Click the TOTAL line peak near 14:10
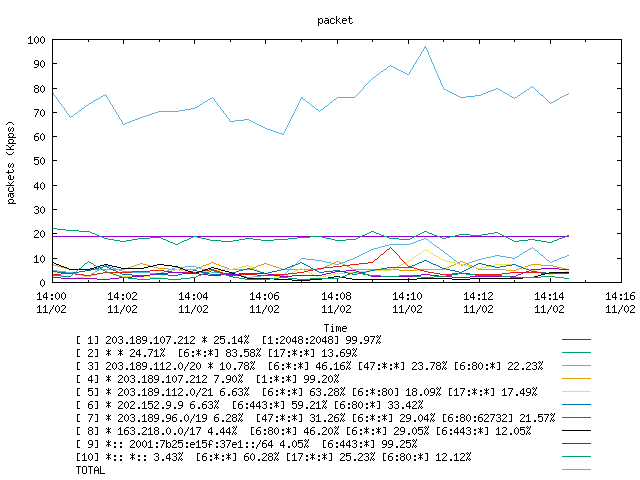 pos(425,47)
